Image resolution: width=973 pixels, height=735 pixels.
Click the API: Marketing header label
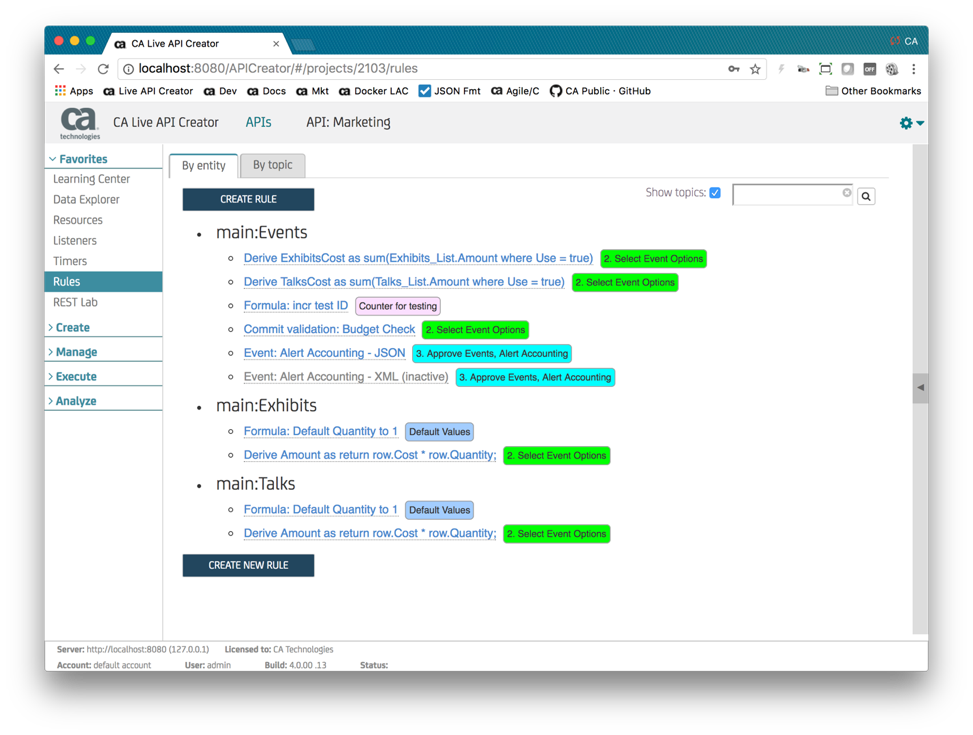click(348, 122)
